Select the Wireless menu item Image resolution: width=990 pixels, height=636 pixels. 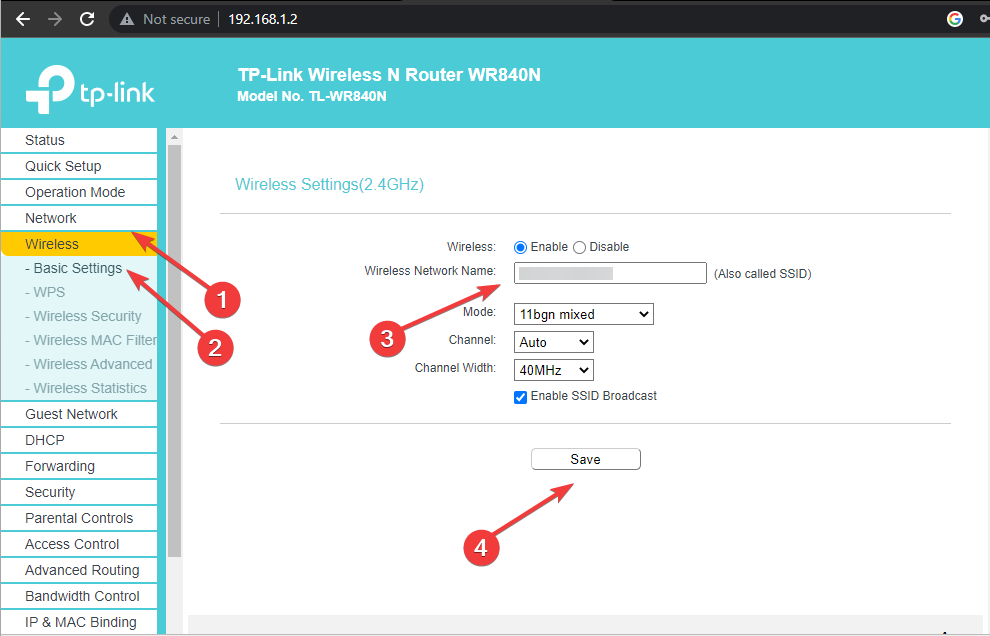79,244
